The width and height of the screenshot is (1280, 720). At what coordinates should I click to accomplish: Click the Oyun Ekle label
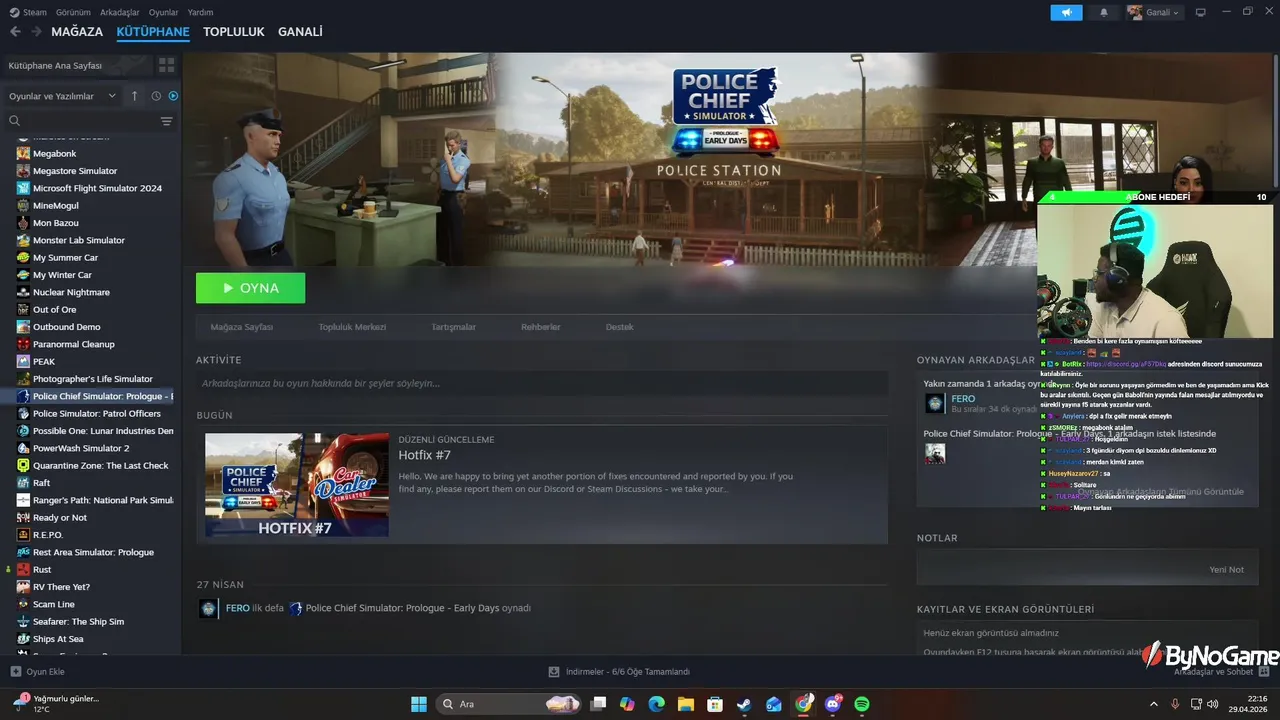click(x=45, y=672)
